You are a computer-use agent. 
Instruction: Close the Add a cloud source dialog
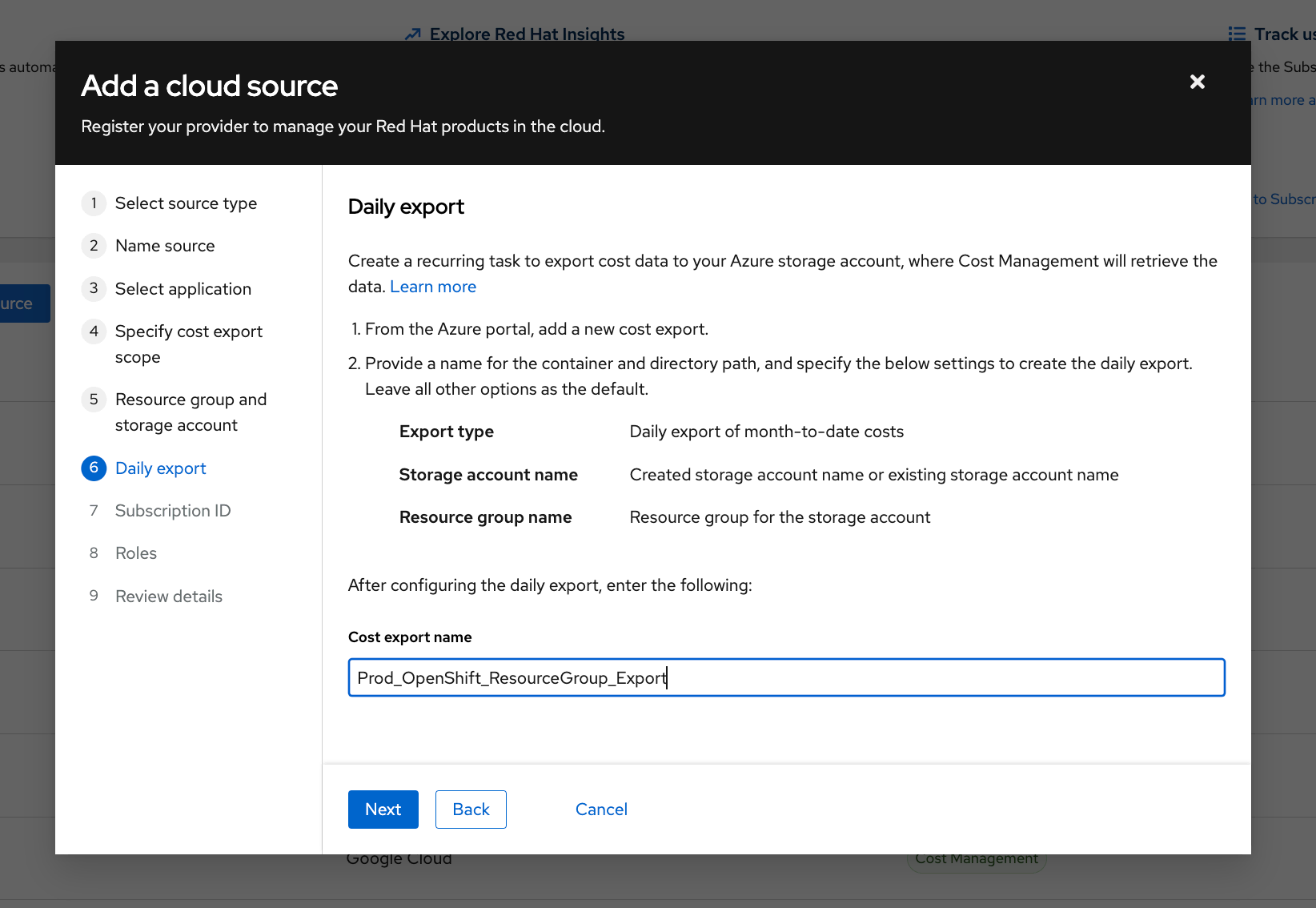pyautogui.click(x=1197, y=82)
